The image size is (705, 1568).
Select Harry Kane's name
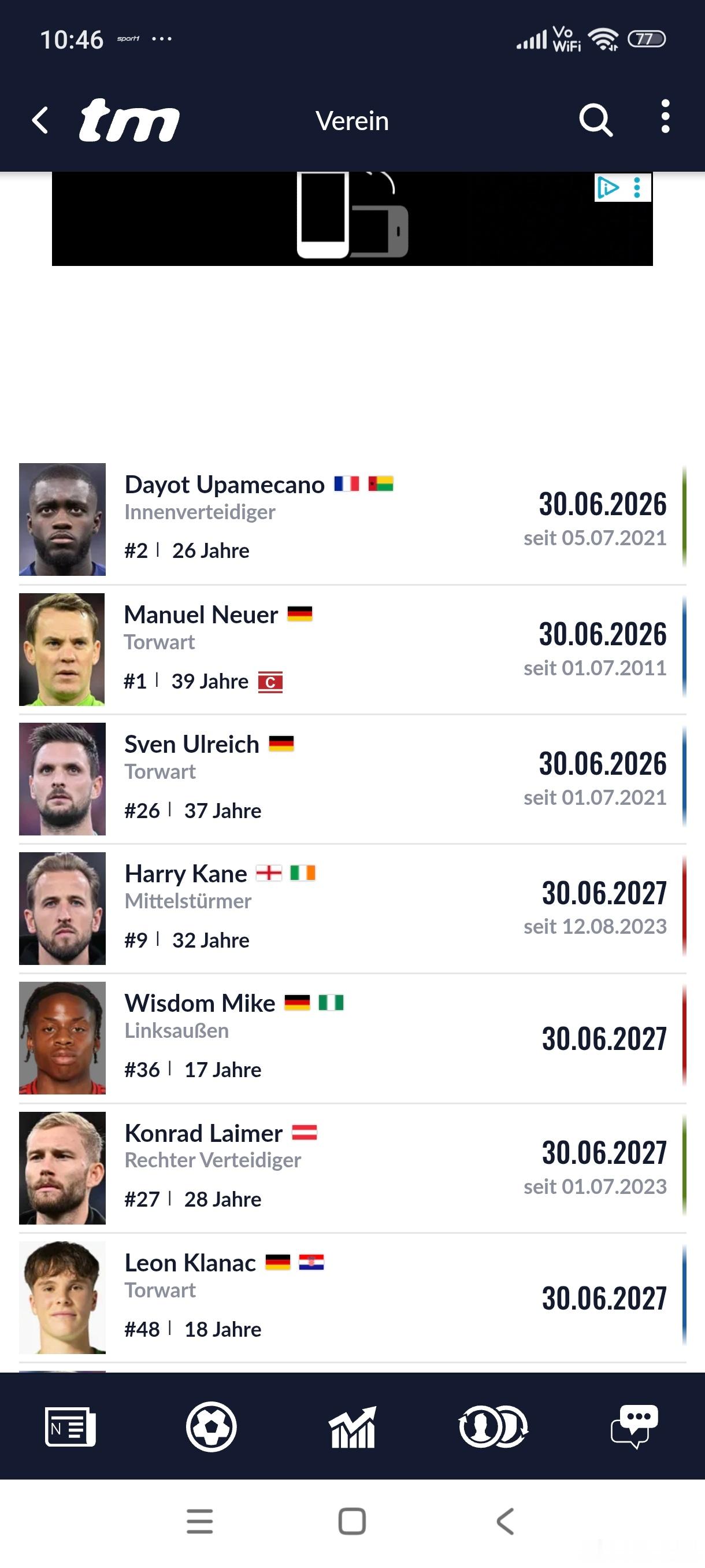click(x=185, y=874)
